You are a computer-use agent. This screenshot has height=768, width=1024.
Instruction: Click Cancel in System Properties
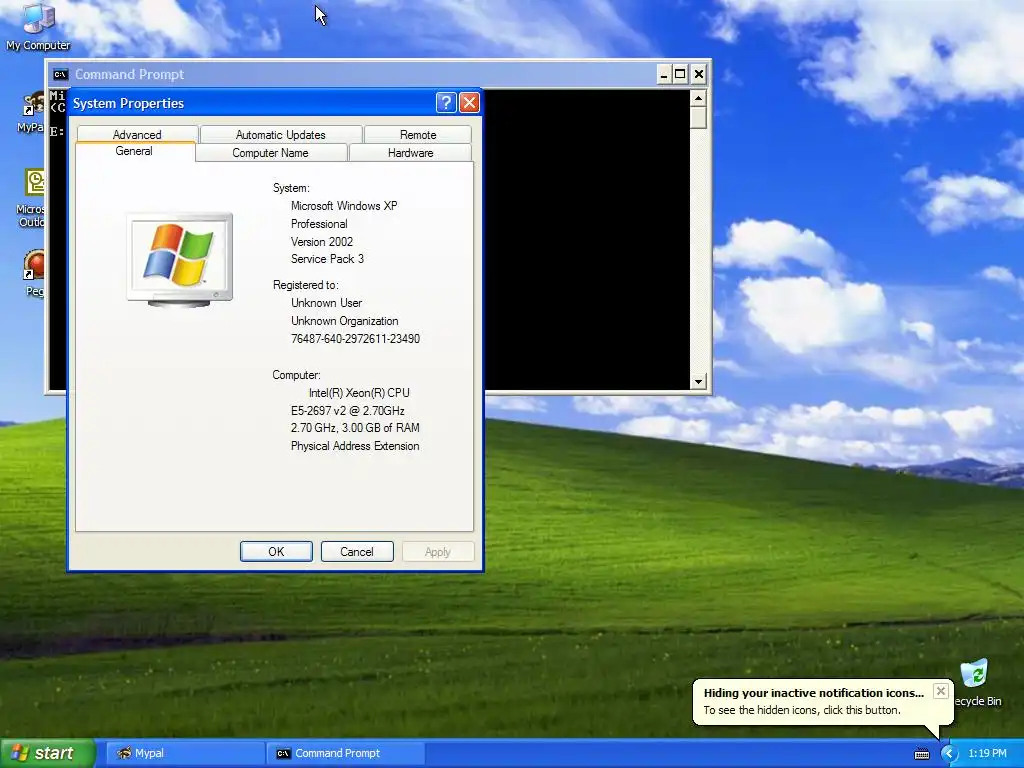[x=357, y=552]
